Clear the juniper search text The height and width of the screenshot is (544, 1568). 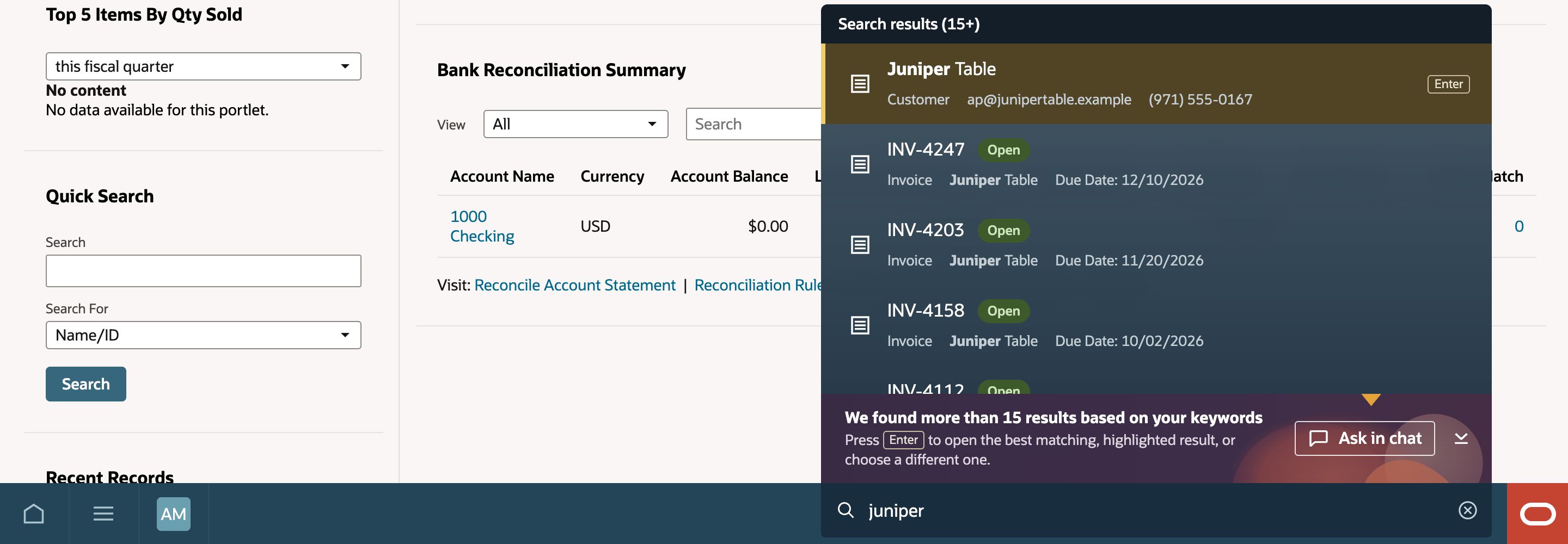pos(1468,510)
